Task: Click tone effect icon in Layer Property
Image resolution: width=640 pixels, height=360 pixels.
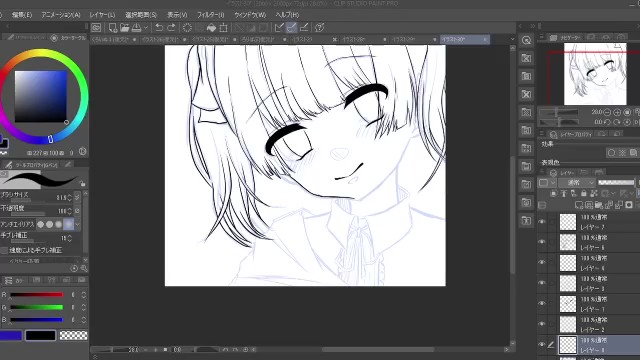Action: pos(622,153)
